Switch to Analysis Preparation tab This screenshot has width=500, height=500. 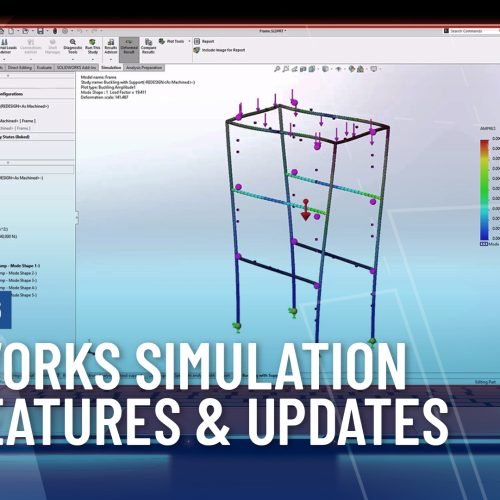144,68
